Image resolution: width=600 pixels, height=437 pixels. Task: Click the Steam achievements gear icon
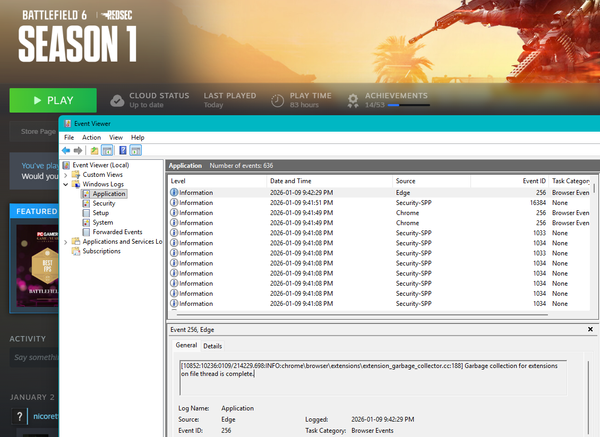[x=353, y=100]
